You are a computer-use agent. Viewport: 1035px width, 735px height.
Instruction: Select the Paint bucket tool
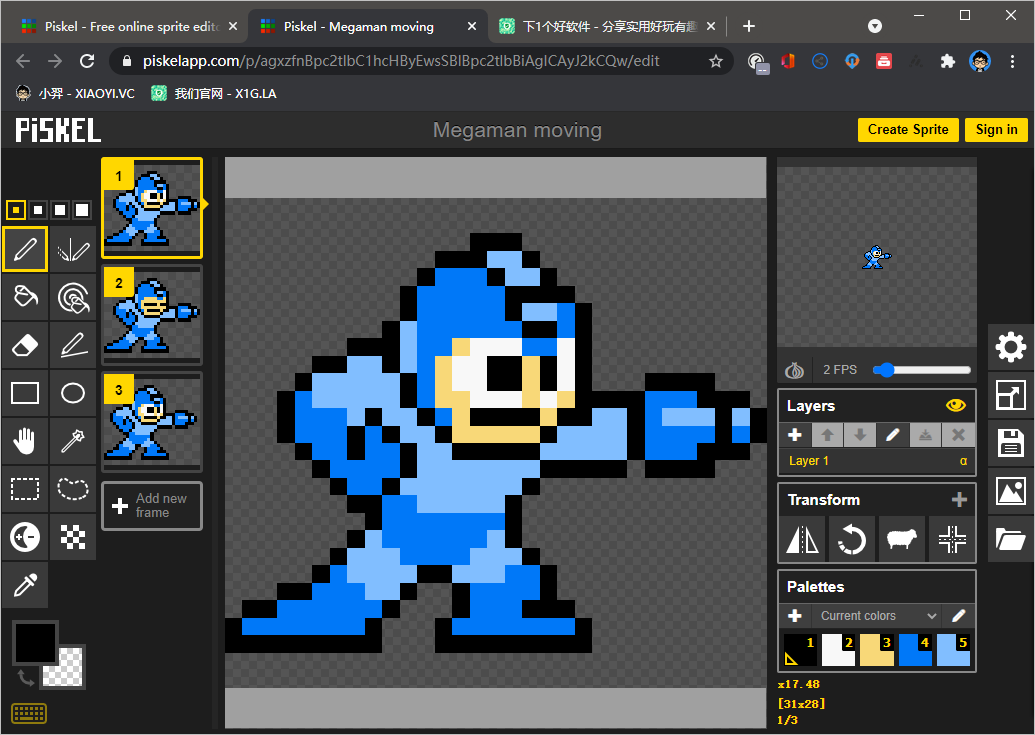tap(25, 297)
